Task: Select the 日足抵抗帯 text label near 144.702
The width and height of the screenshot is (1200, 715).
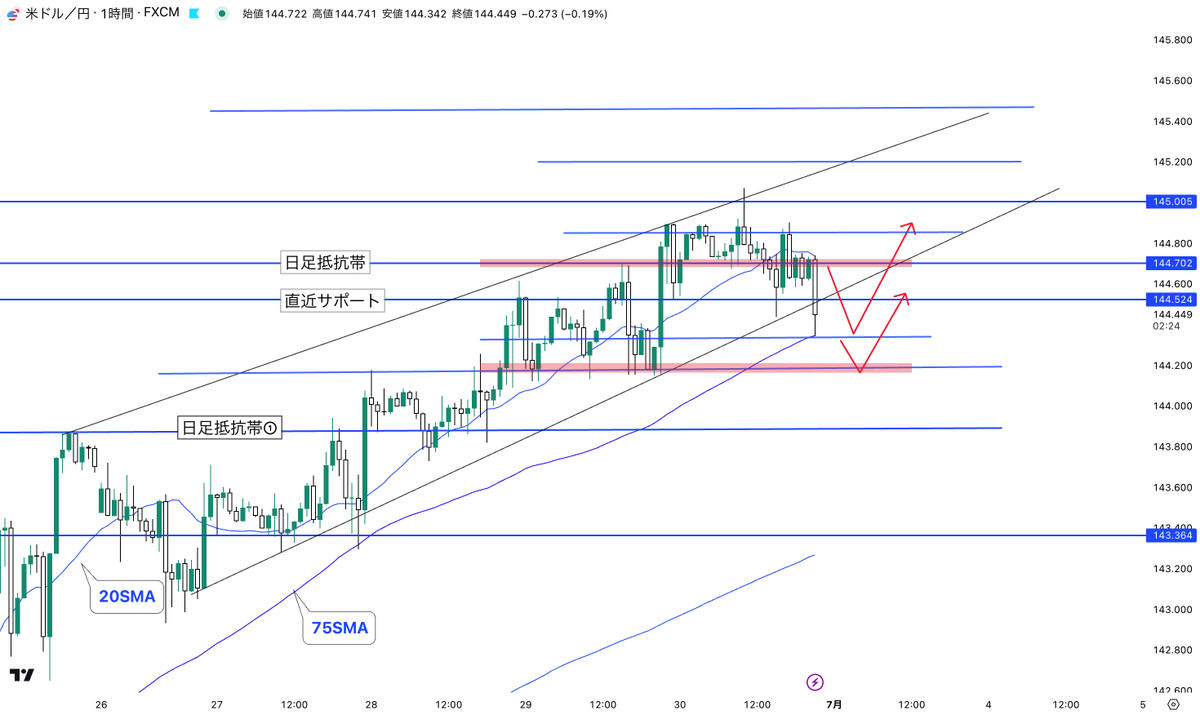Action: (325, 263)
